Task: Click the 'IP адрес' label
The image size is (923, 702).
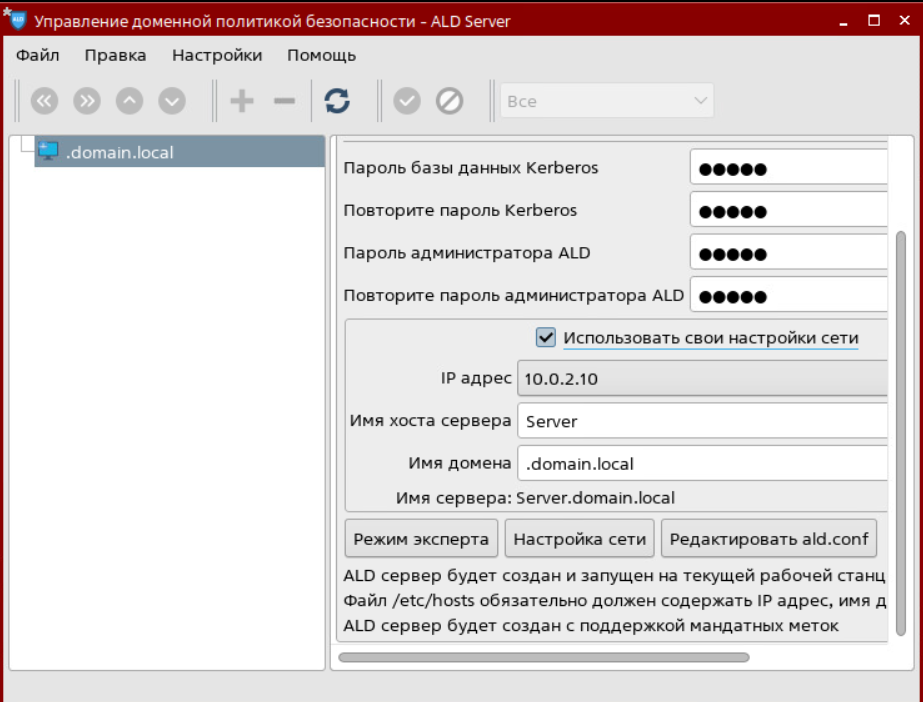Action: (476, 378)
